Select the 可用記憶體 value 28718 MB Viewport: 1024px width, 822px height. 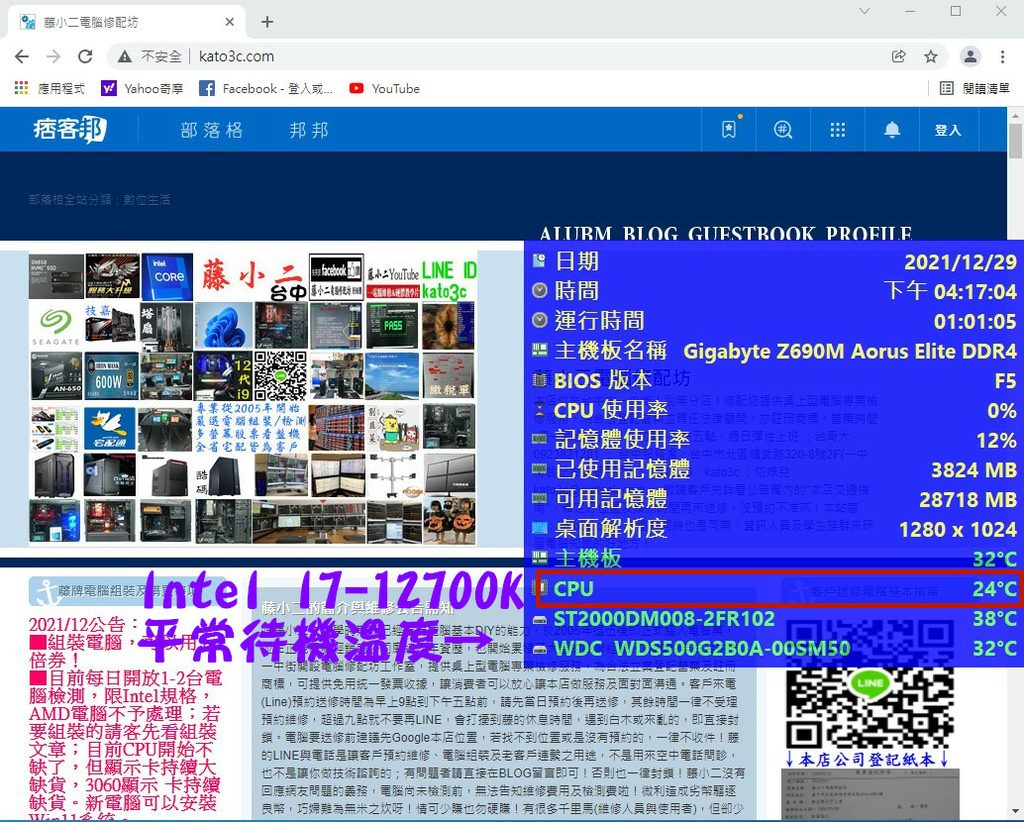coord(968,500)
